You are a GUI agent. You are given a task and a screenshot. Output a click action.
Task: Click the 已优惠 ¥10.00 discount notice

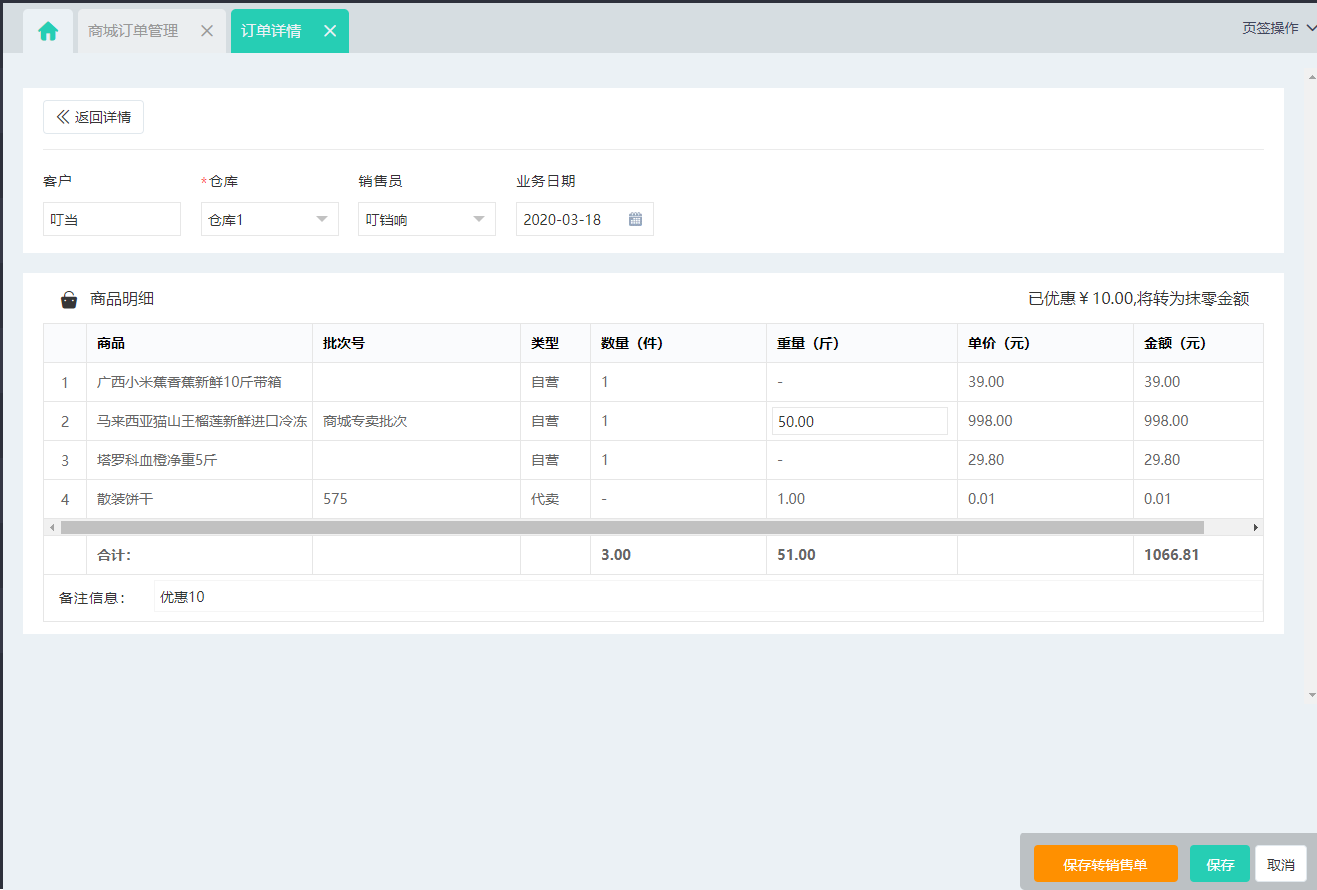click(x=1138, y=299)
